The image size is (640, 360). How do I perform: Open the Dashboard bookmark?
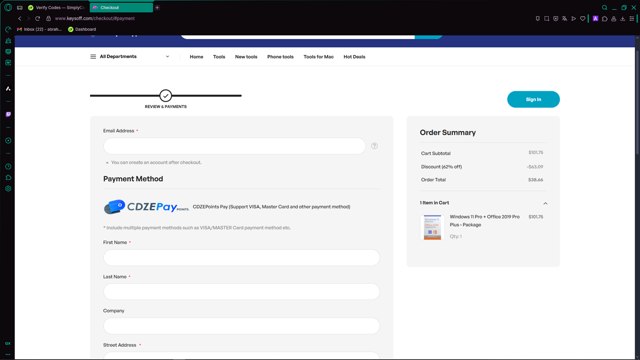click(x=82, y=29)
